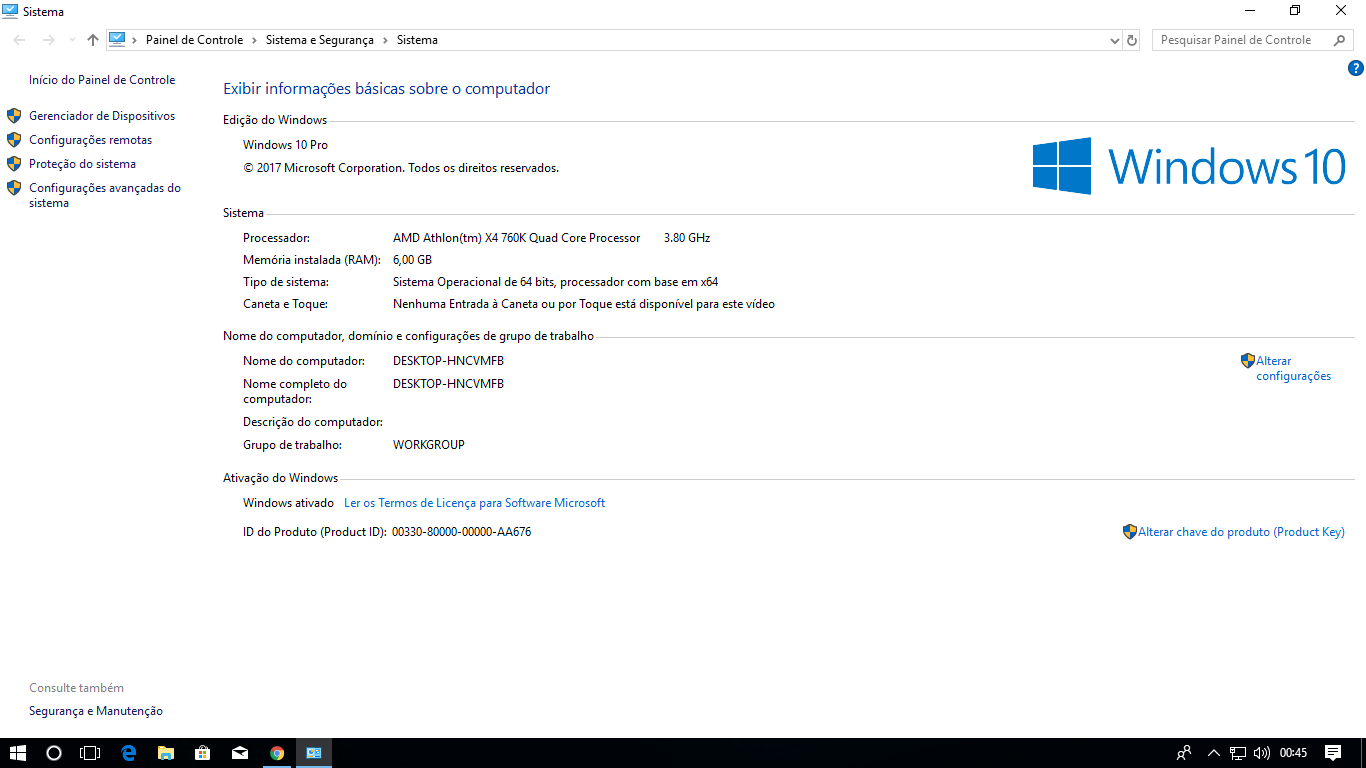Click Sistema window icon in the title bar
This screenshot has width=1366, height=768.
tap(10, 11)
